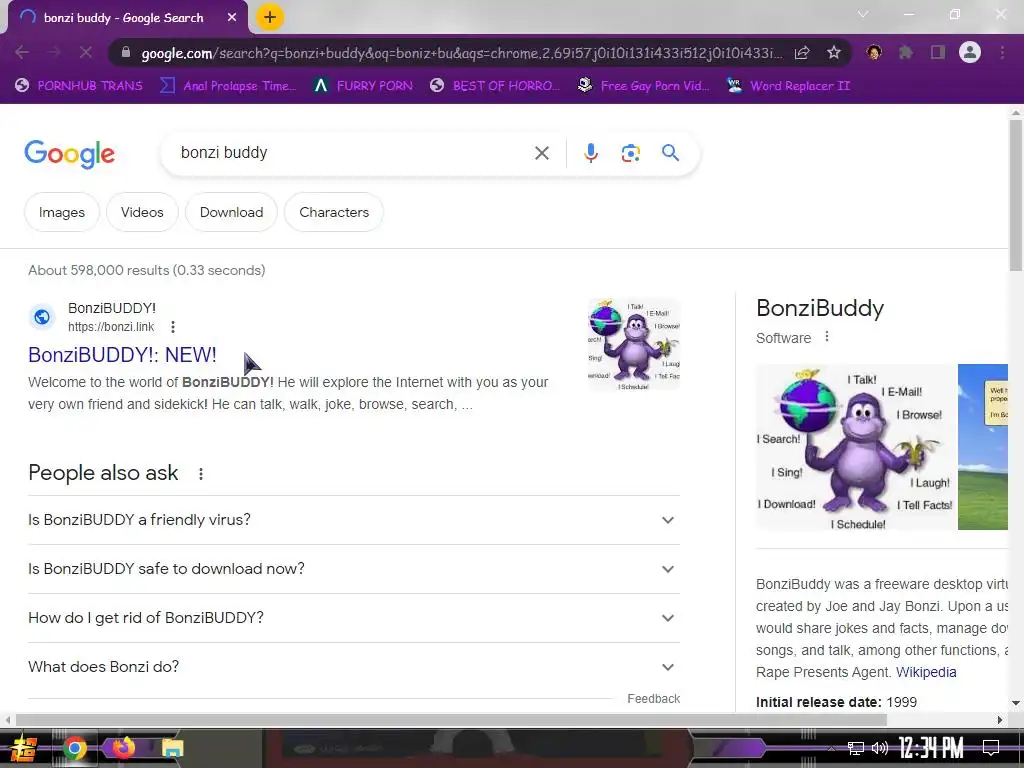Click the bonzi buddy search input field
The height and width of the screenshot is (768, 1024).
[353, 153]
